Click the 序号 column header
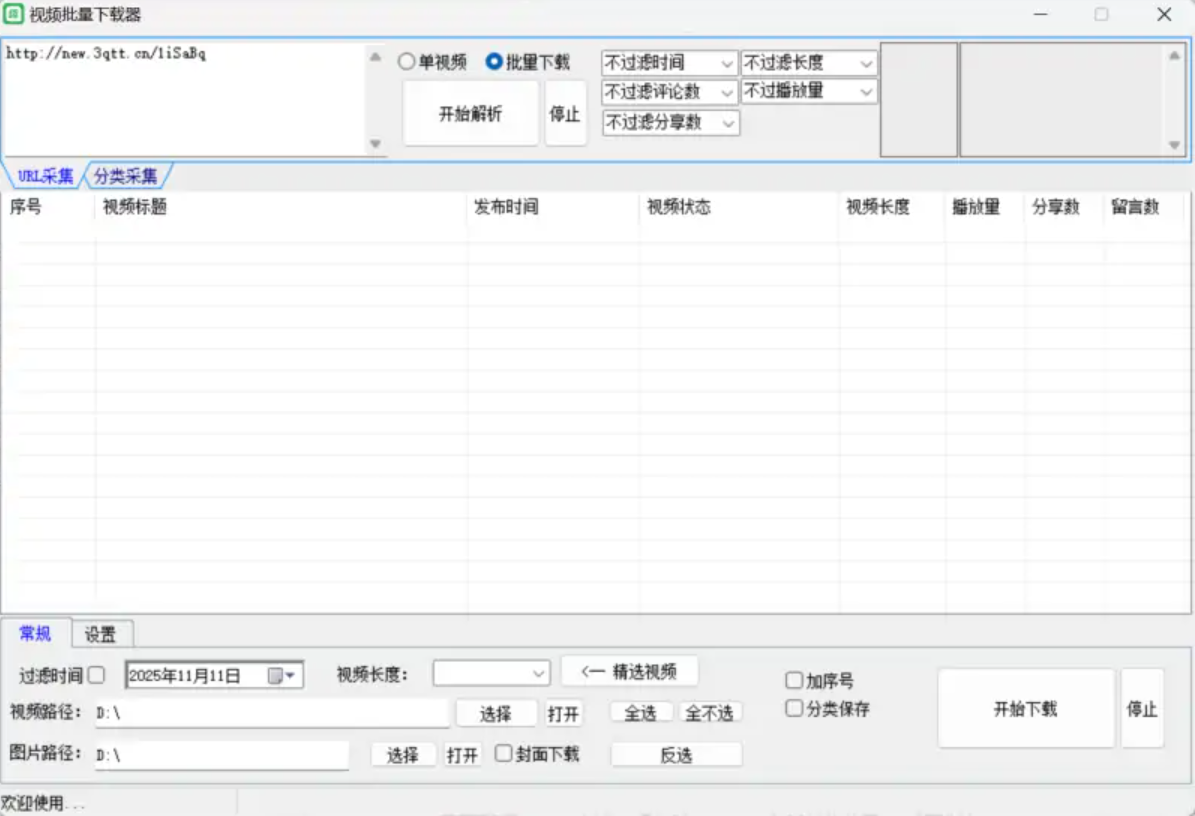The width and height of the screenshot is (1195, 816). [48, 206]
